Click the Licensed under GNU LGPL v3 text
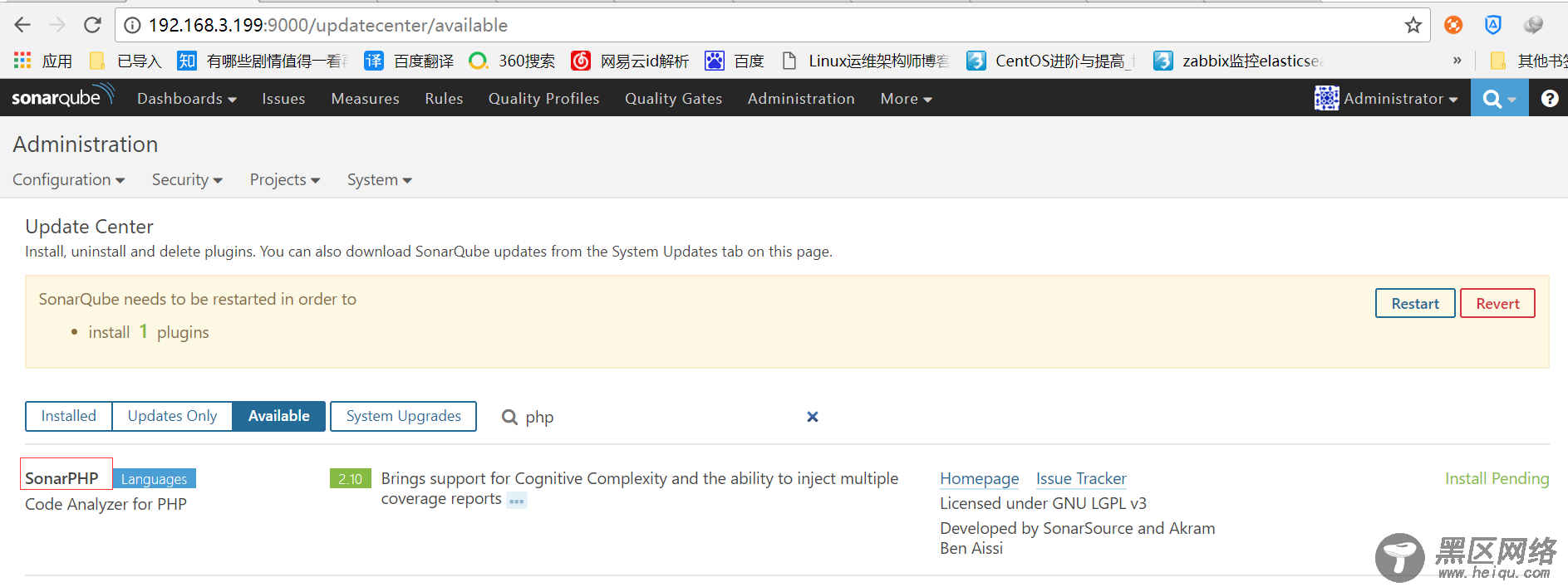Image resolution: width=1568 pixels, height=587 pixels. (1043, 503)
